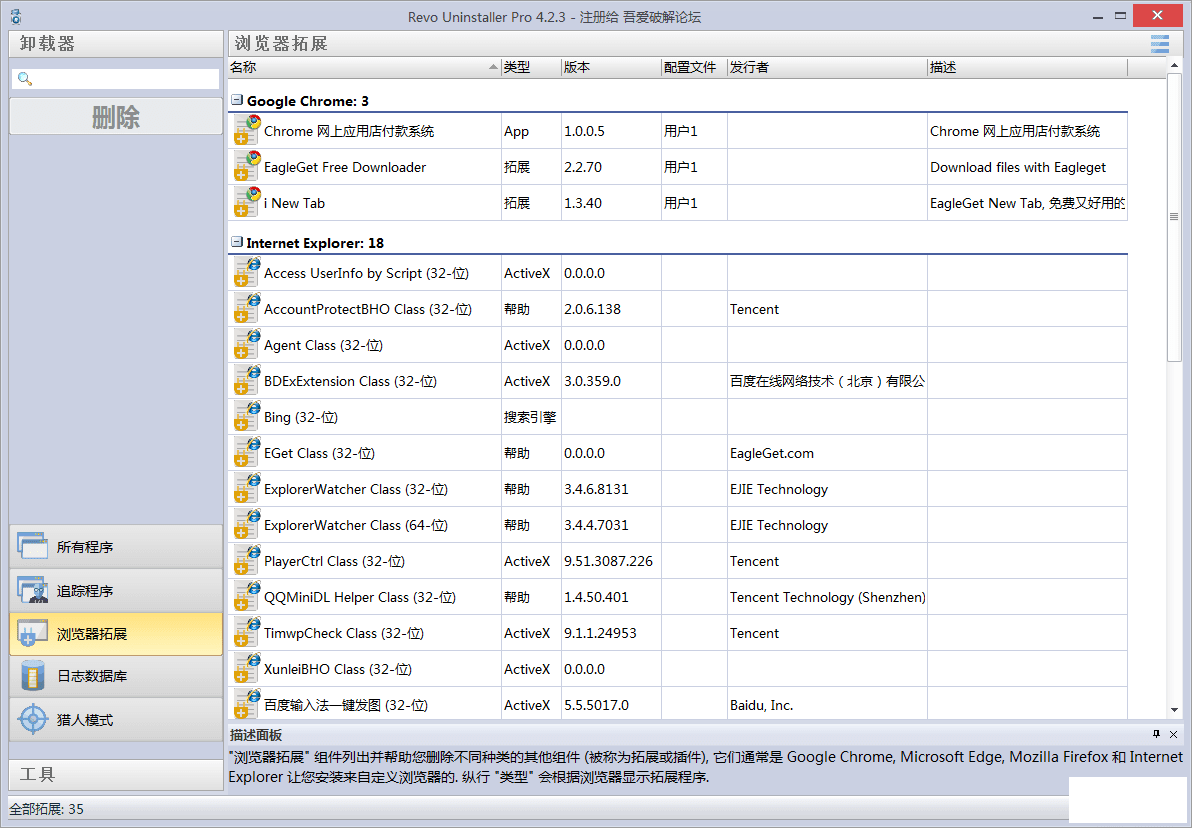
Task: Open the 卸载器 section header
Action: click(116, 43)
